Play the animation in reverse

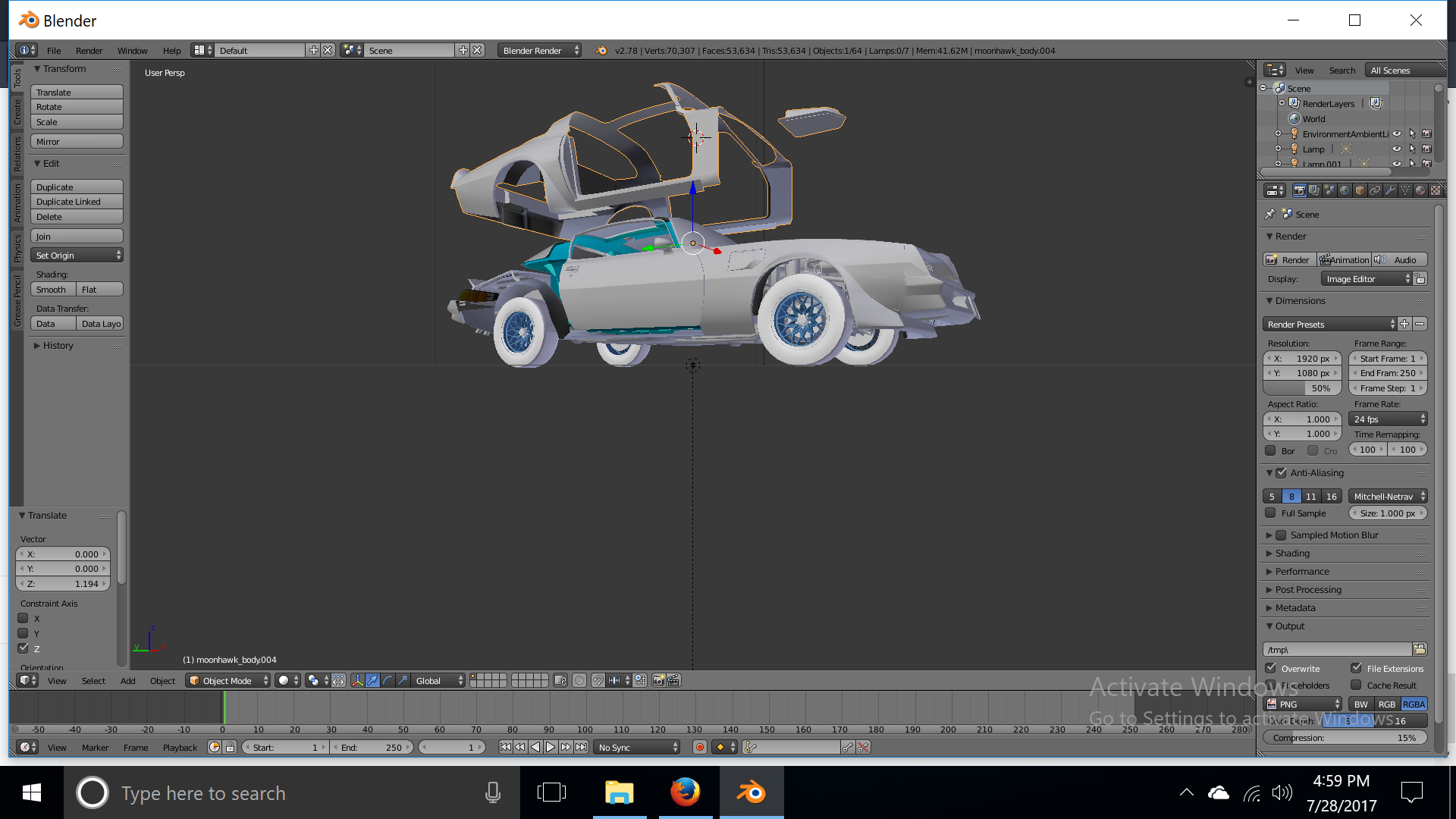pyautogui.click(x=535, y=747)
